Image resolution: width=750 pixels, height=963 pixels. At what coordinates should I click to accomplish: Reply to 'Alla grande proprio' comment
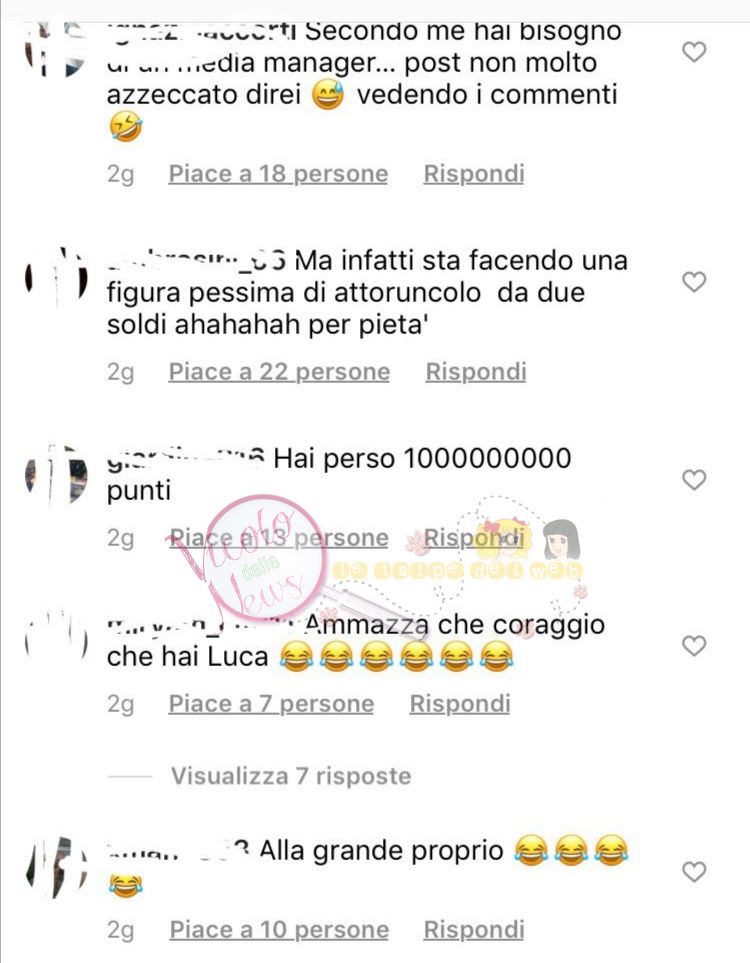[474, 930]
